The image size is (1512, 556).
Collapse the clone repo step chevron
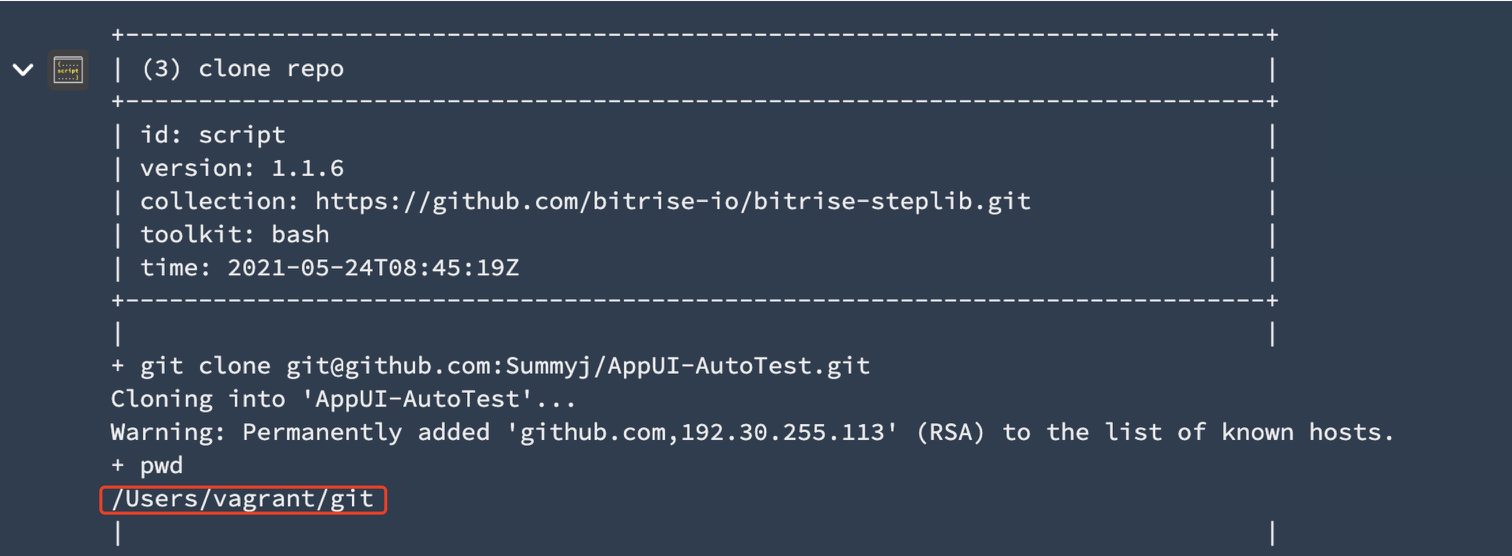(23, 70)
